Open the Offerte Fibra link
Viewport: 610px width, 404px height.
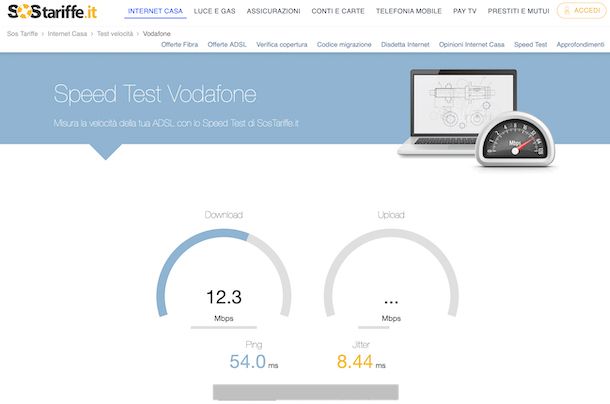pos(180,44)
